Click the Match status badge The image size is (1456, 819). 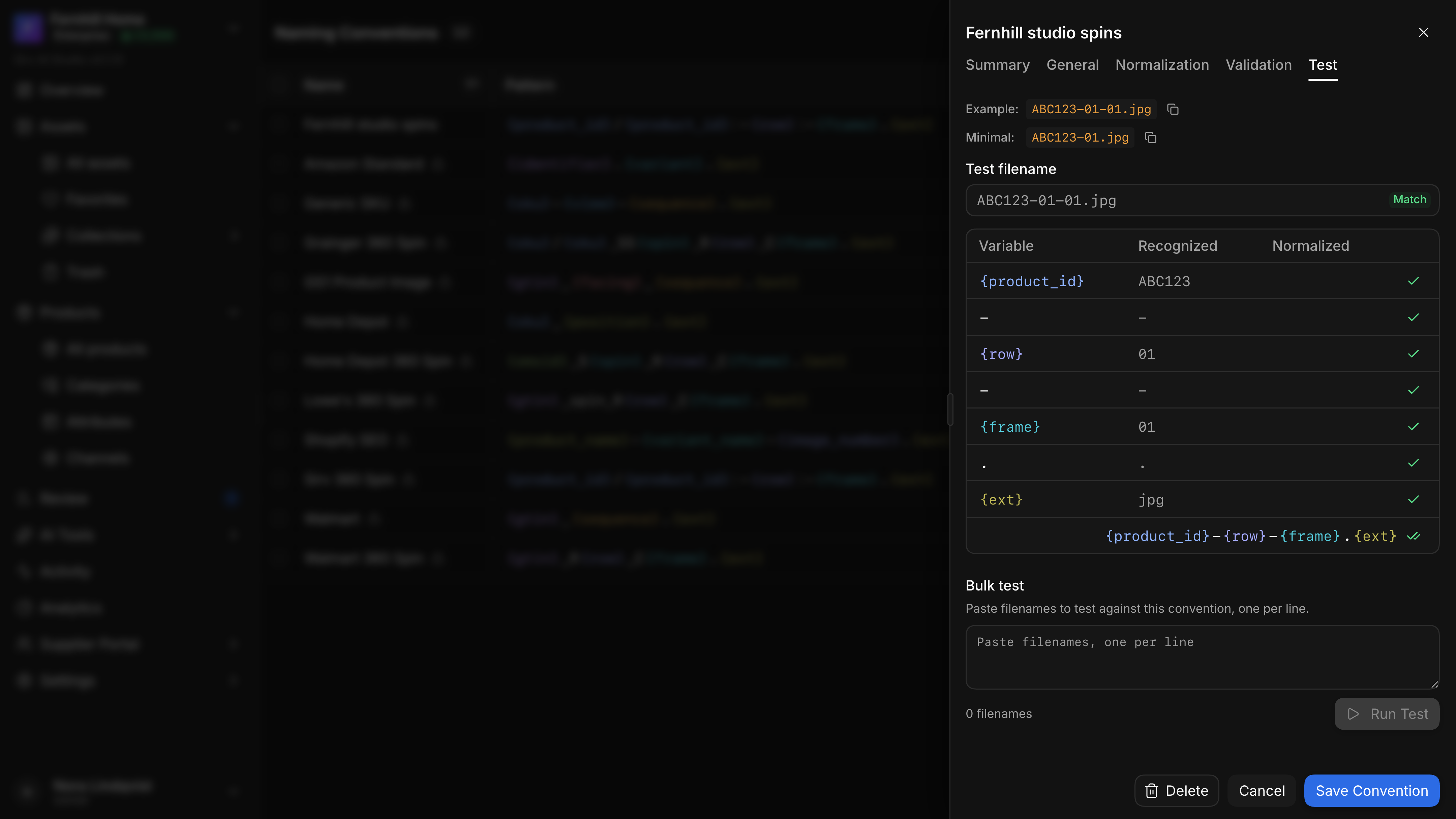1409,200
